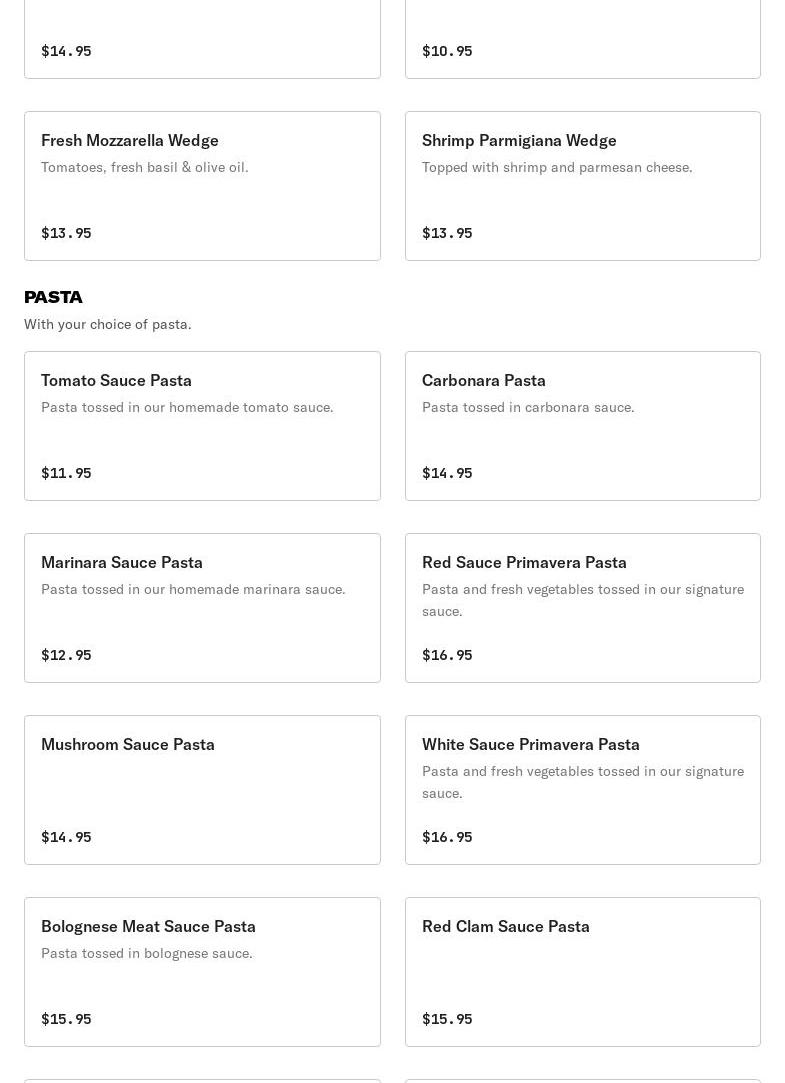This screenshot has width=785, height=1083.
Task: Open the Bolognese Meat Sauce Pasta card
Action: 202,972
